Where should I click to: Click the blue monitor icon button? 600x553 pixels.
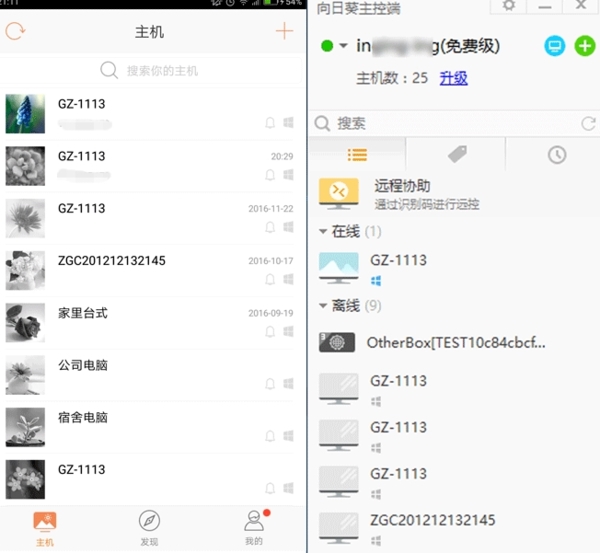555,46
